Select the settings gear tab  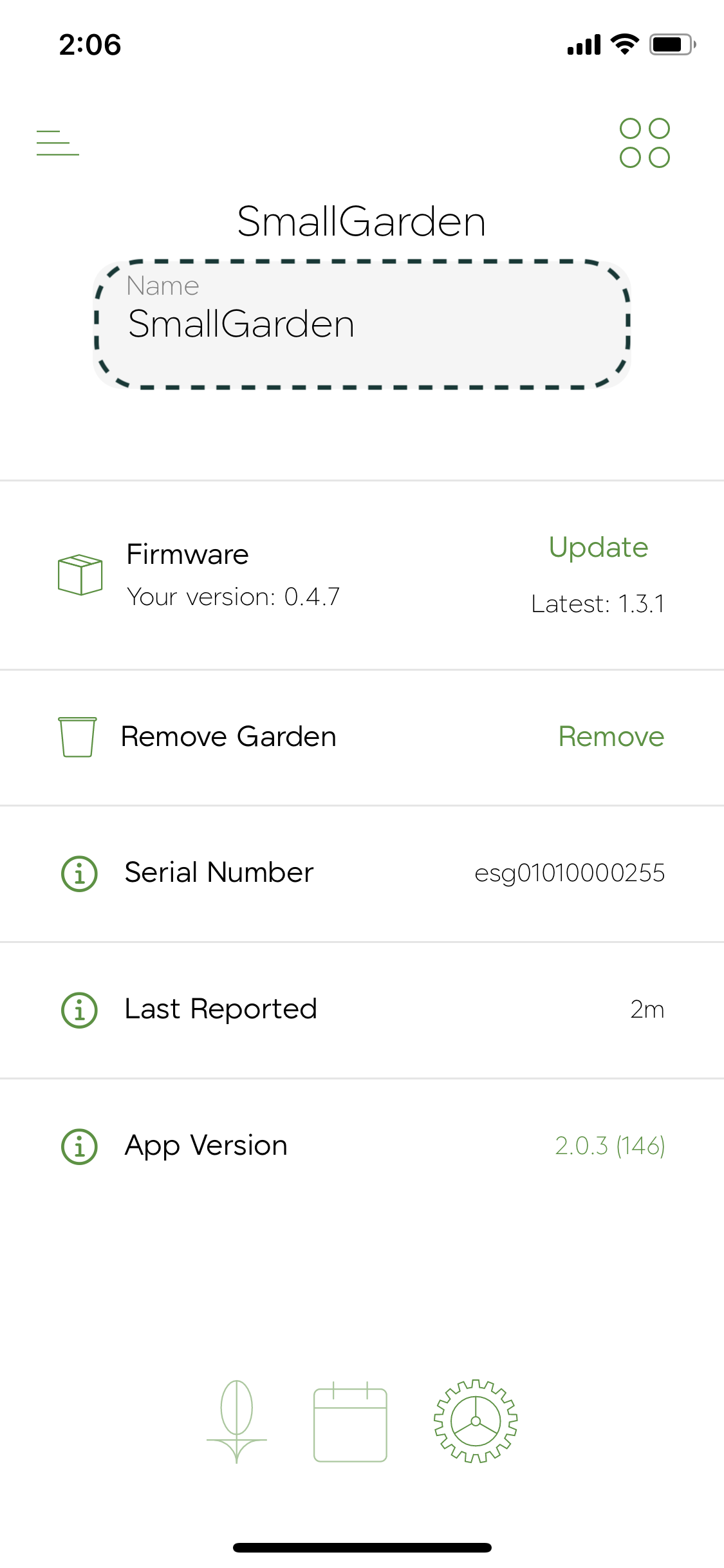[476, 1421]
